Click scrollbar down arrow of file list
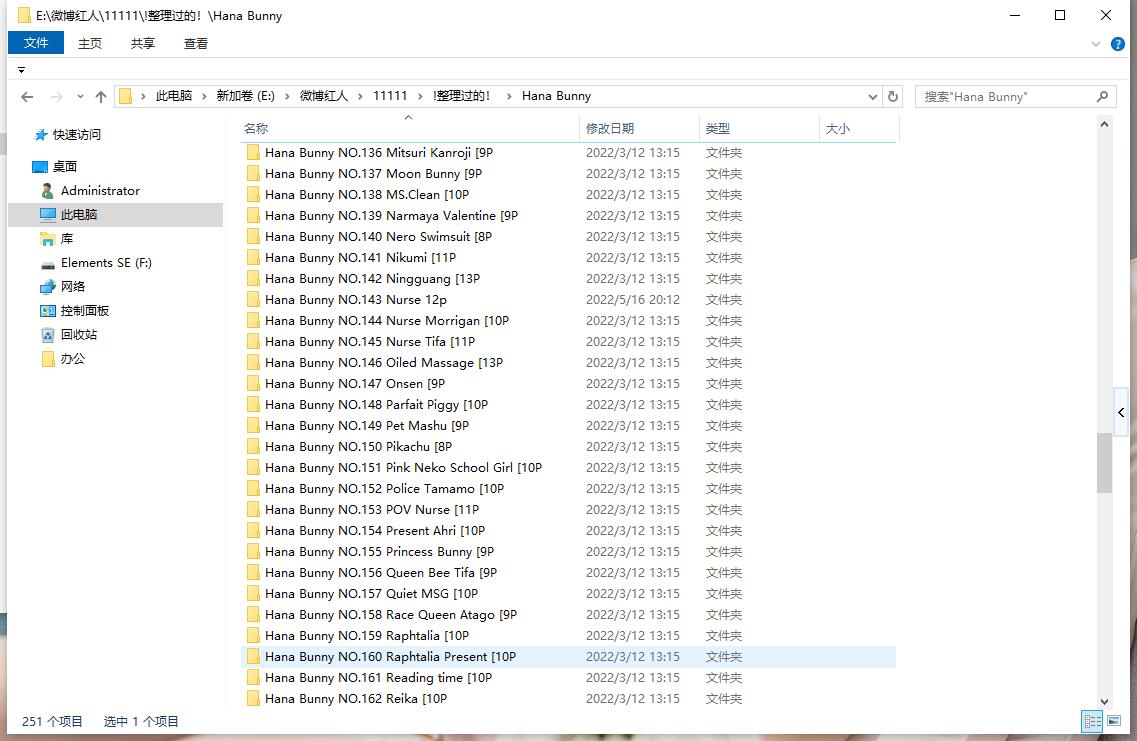Viewport: 1137px width, 741px height. (x=1104, y=701)
